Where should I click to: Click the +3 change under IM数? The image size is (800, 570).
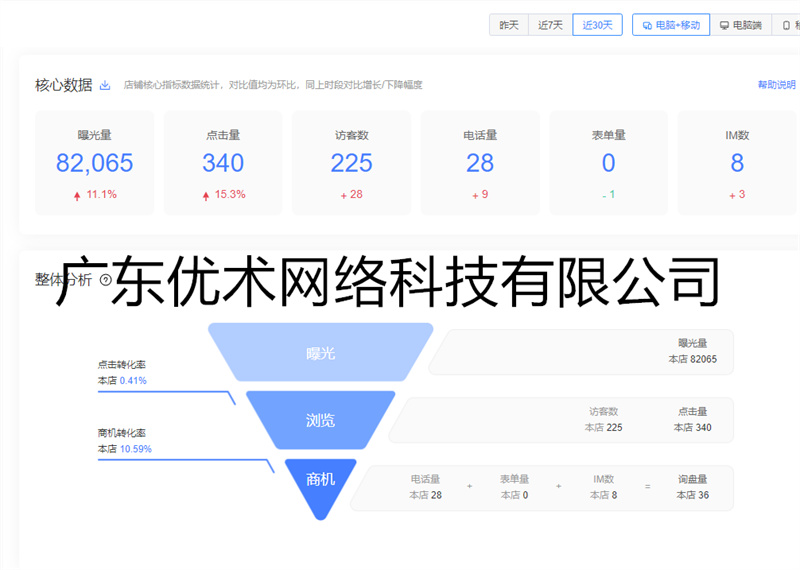tap(737, 194)
